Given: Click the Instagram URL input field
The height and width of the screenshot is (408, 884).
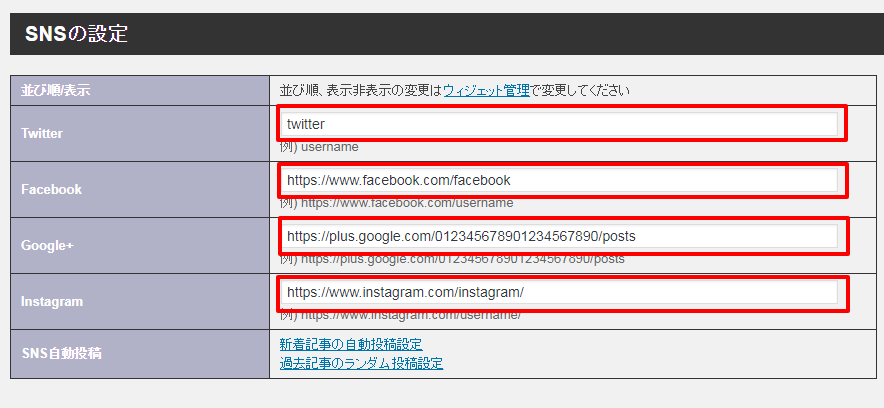Looking at the screenshot, I should (x=559, y=292).
